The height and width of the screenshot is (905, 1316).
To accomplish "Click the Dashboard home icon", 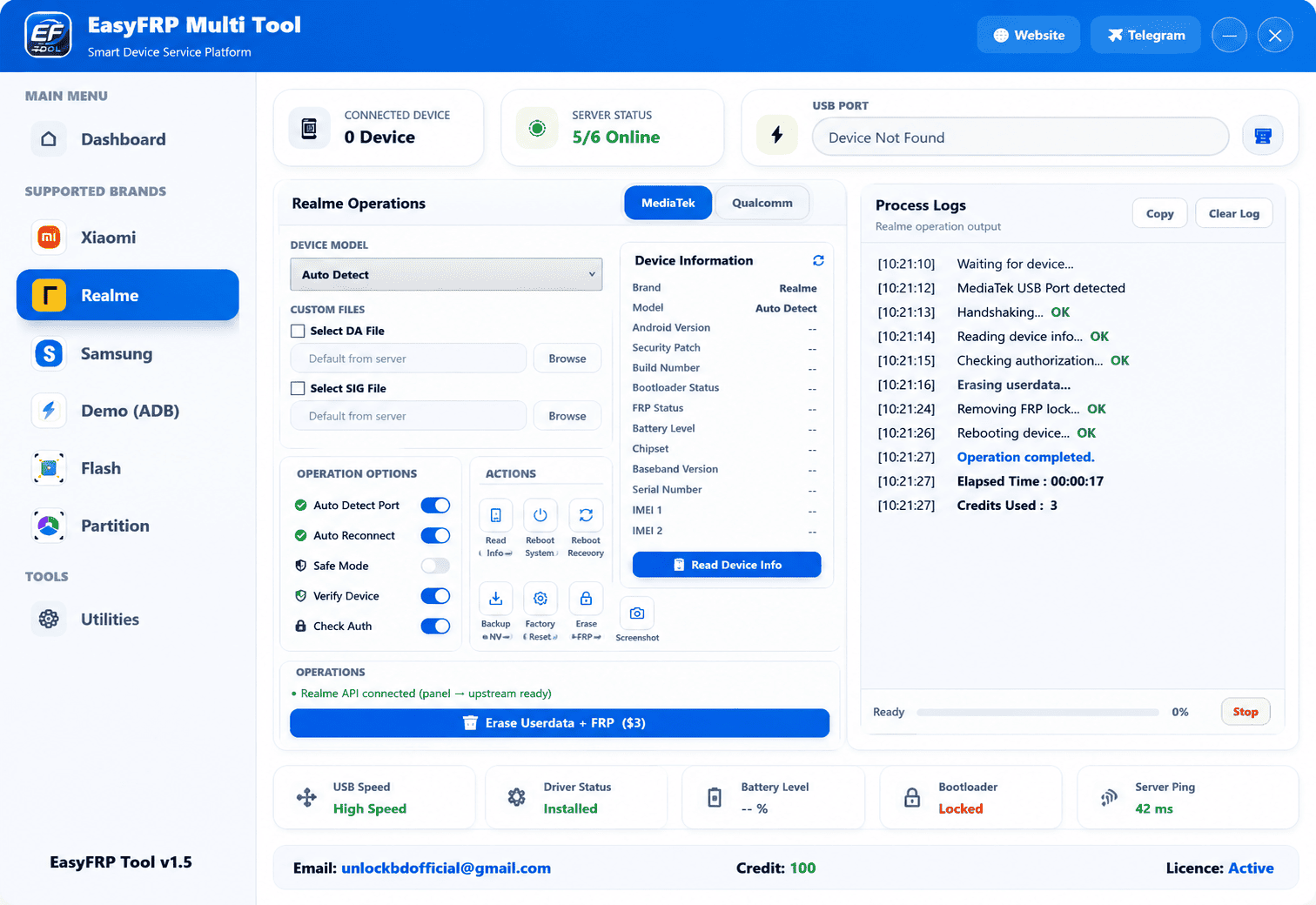I will pyautogui.click(x=49, y=139).
